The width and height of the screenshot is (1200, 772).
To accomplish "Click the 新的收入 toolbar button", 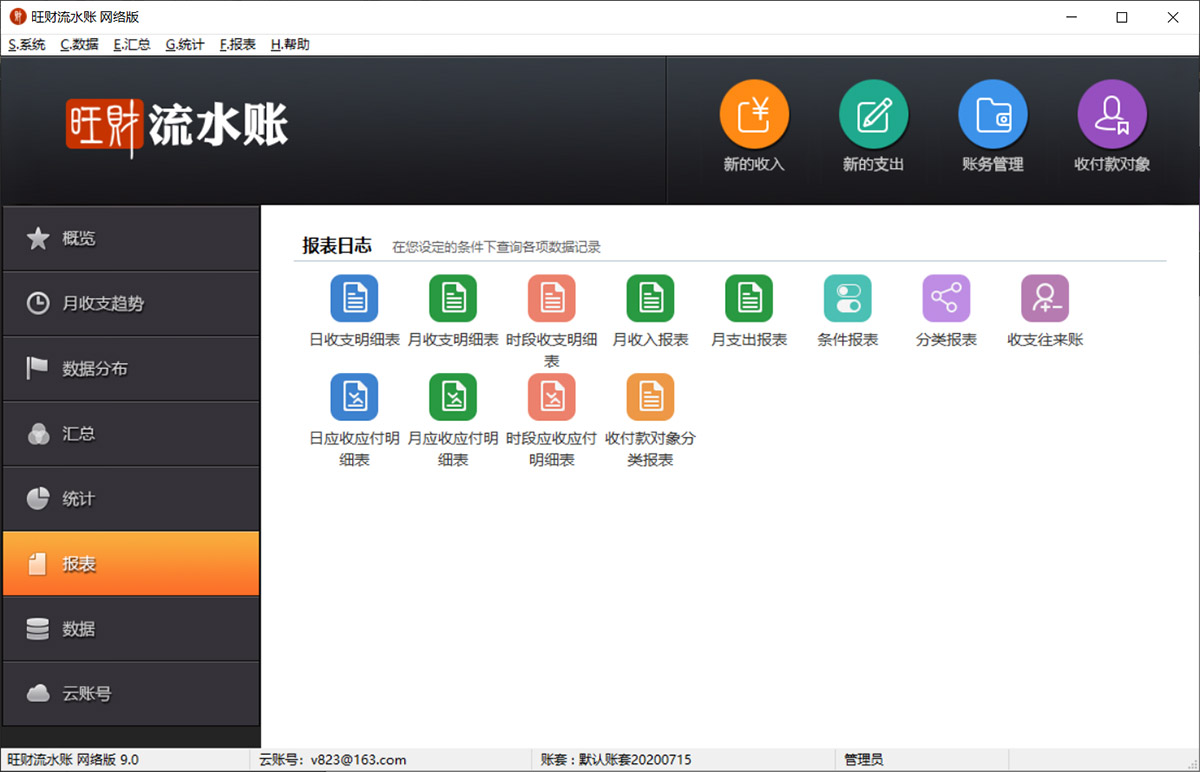I will (754, 115).
